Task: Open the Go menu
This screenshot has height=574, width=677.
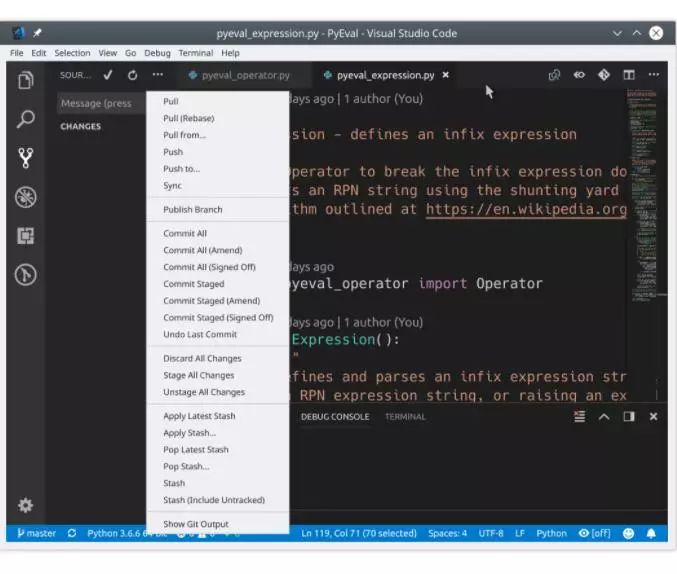Action: click(130, 53)
